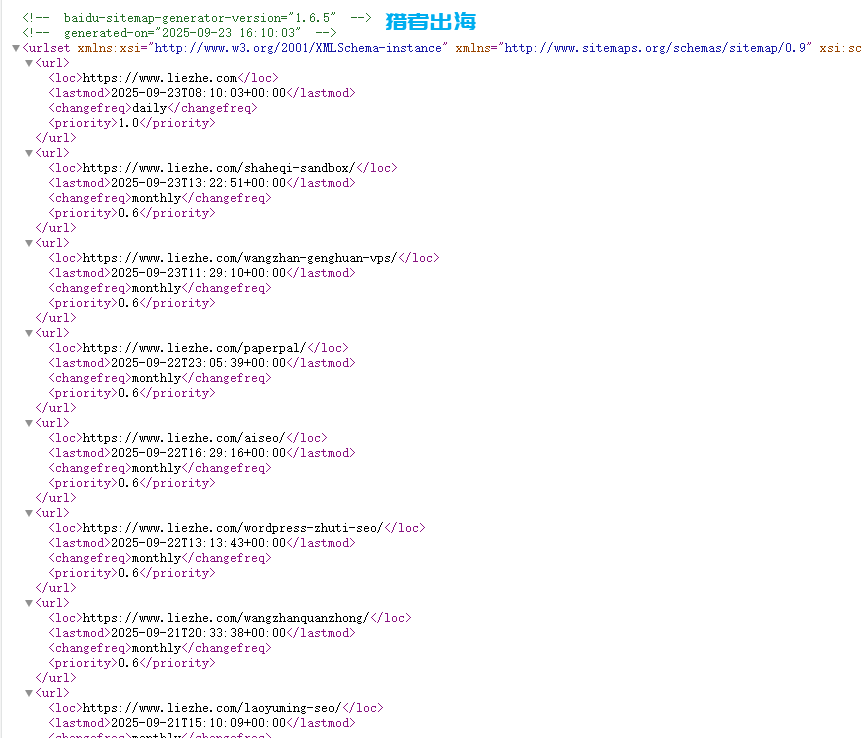Click the loc URL ending laoyuming-seo/

[x=212, y=708]
